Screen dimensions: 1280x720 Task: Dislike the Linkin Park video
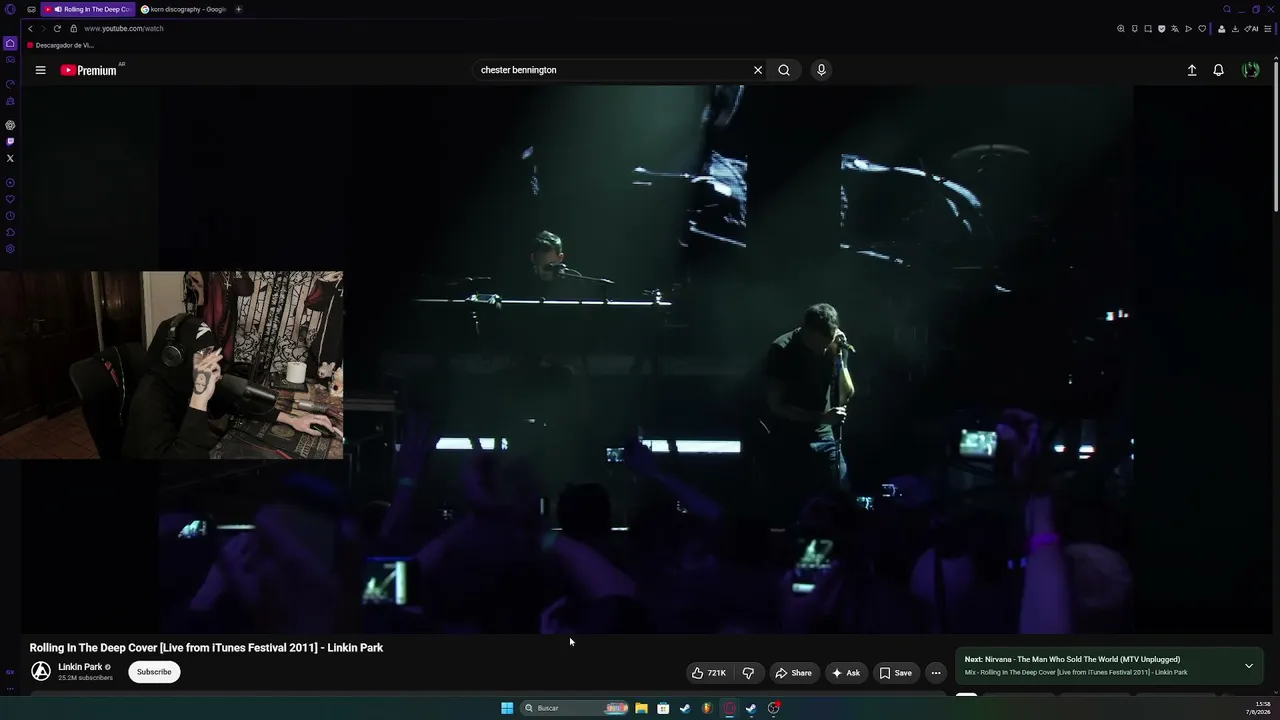(x=748, y=673)
